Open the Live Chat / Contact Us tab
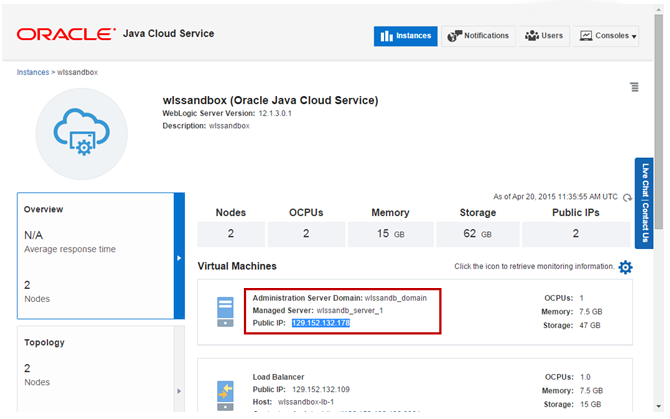 (645, 203)
